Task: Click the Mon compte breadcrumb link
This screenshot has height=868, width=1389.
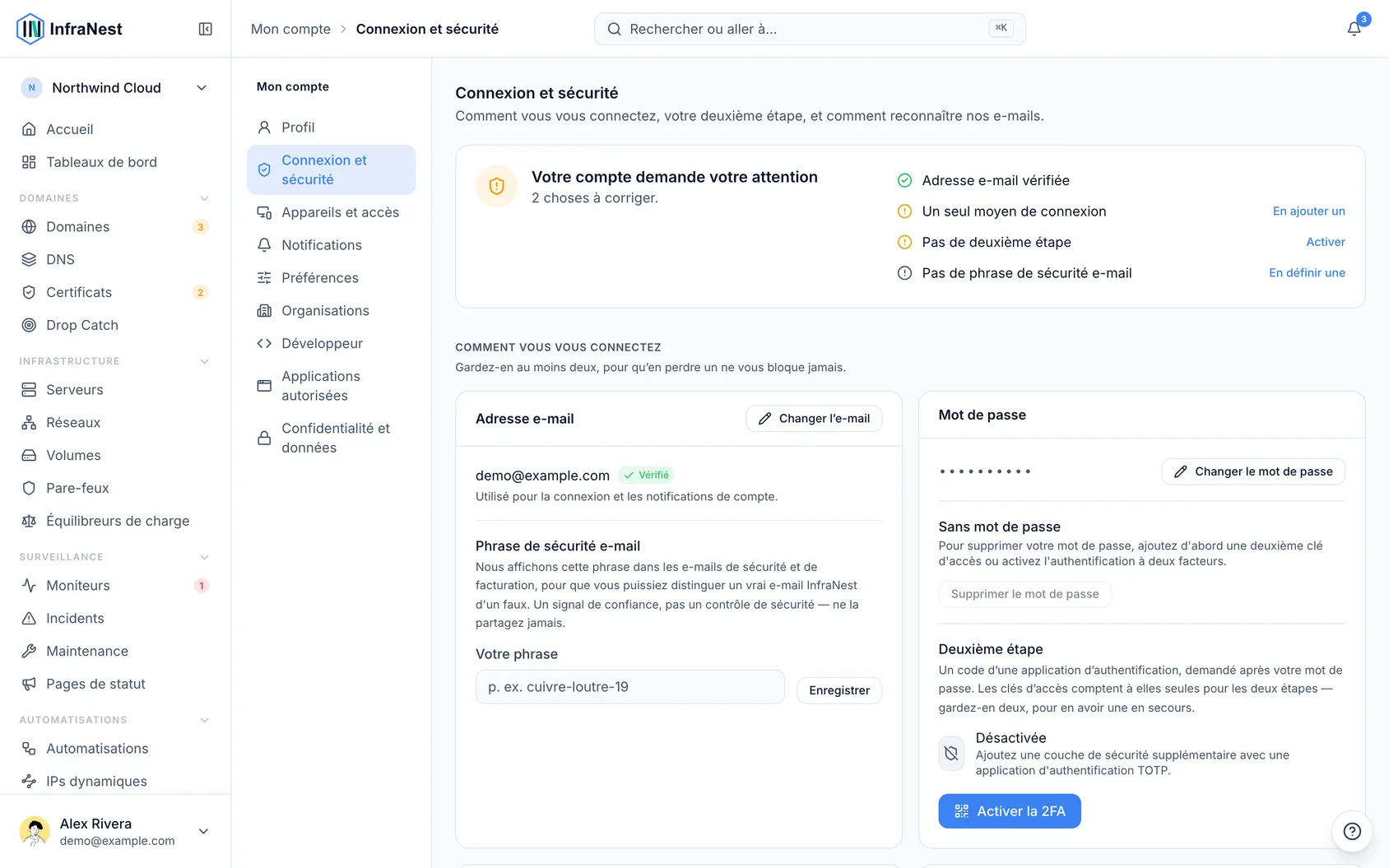Action: 290,29
